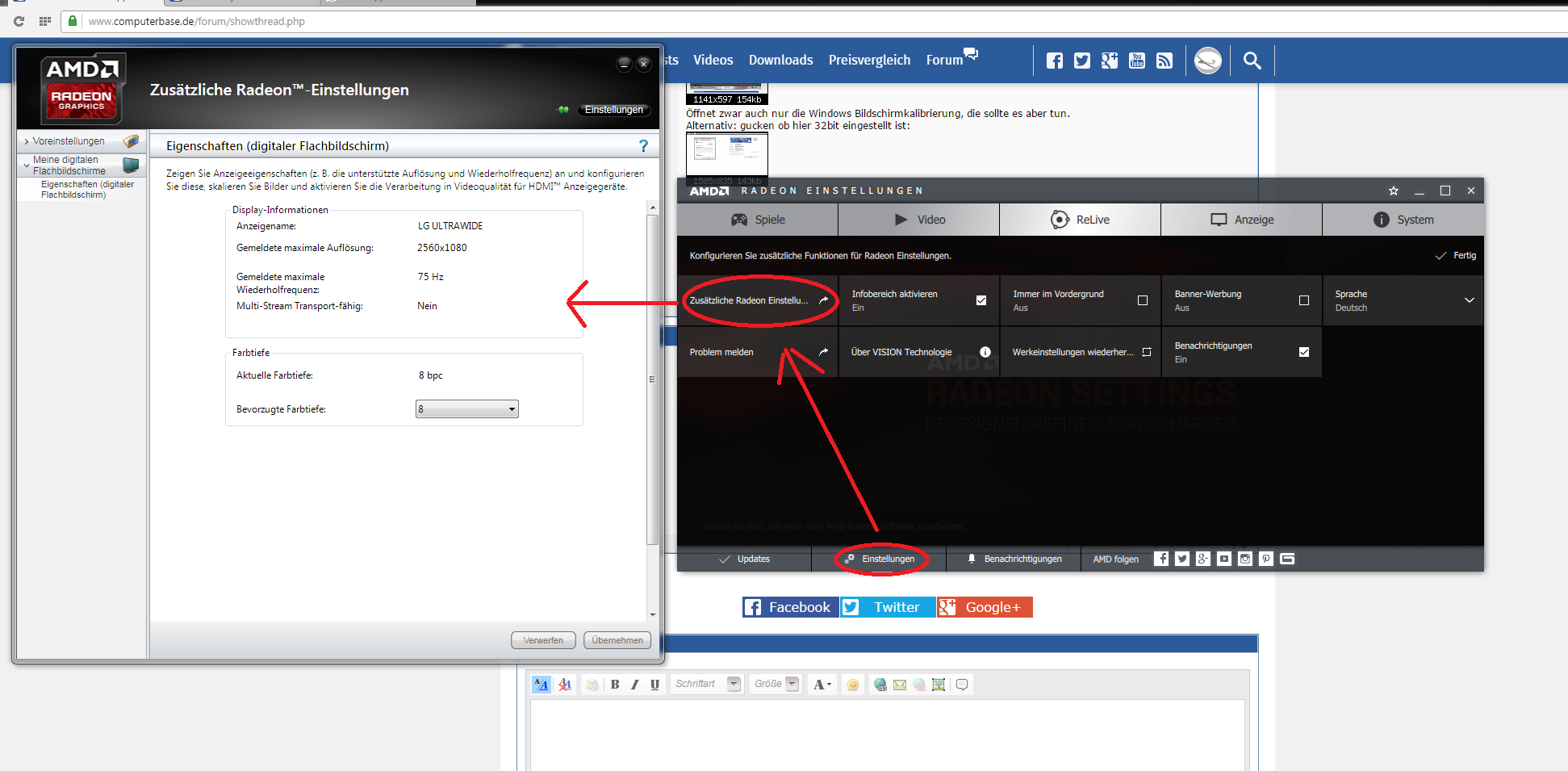Viewport: 1568px width, 771px height.
Task: Open System tab
Action: 1403,220
